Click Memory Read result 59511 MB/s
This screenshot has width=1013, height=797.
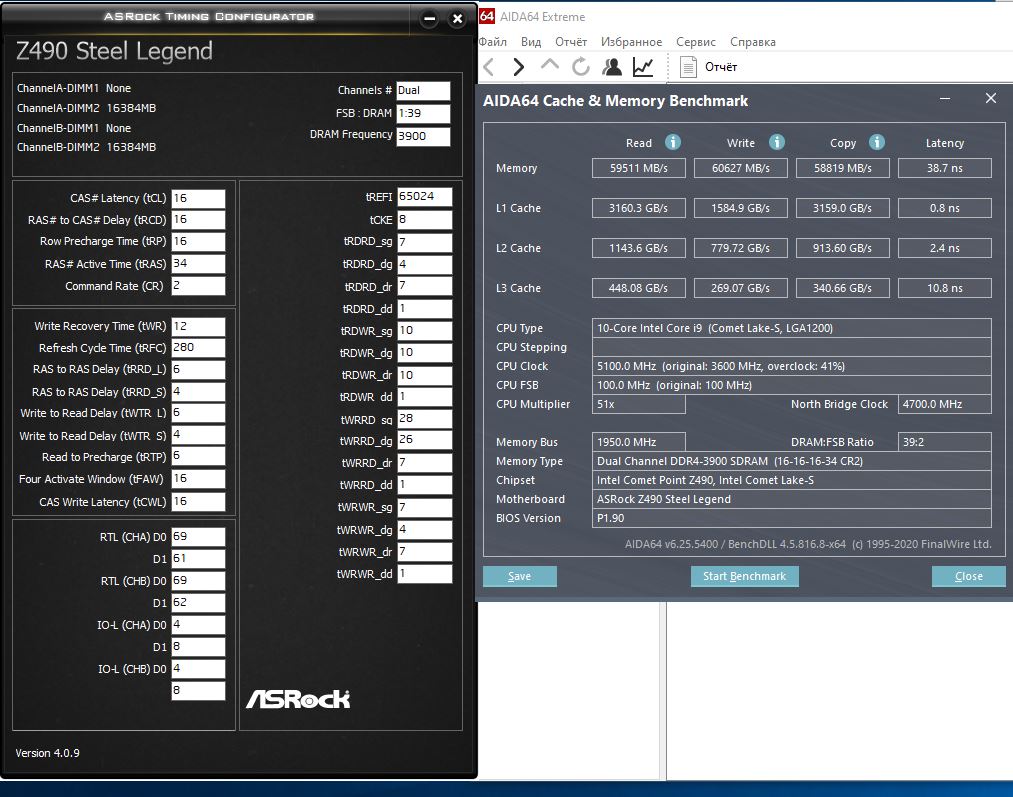click(x=638, y=168)
